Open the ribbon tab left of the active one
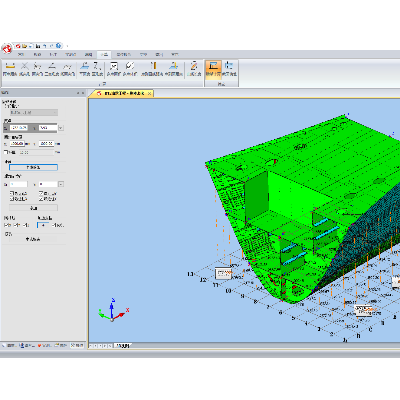400x400 pixels. pos(88,54)
